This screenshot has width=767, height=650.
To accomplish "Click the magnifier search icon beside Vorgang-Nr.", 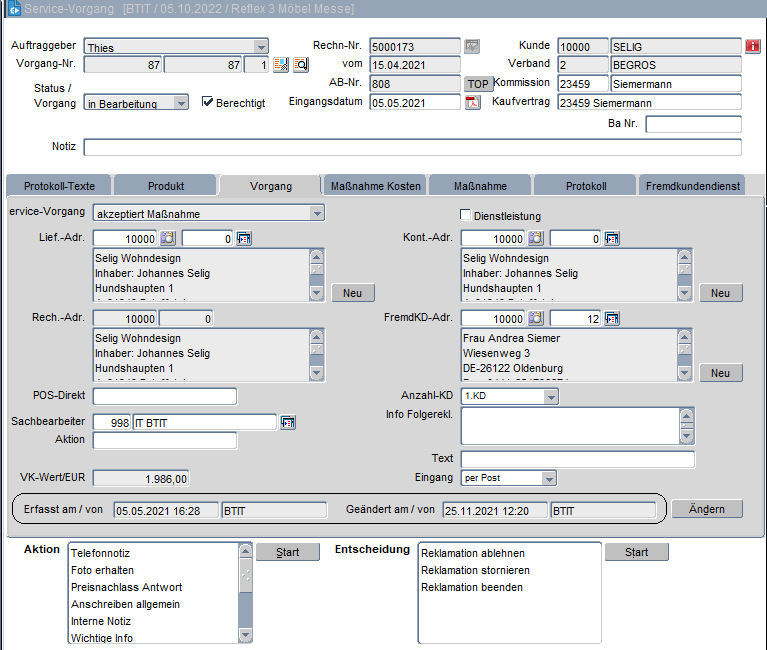I will [x=300, y=65].
